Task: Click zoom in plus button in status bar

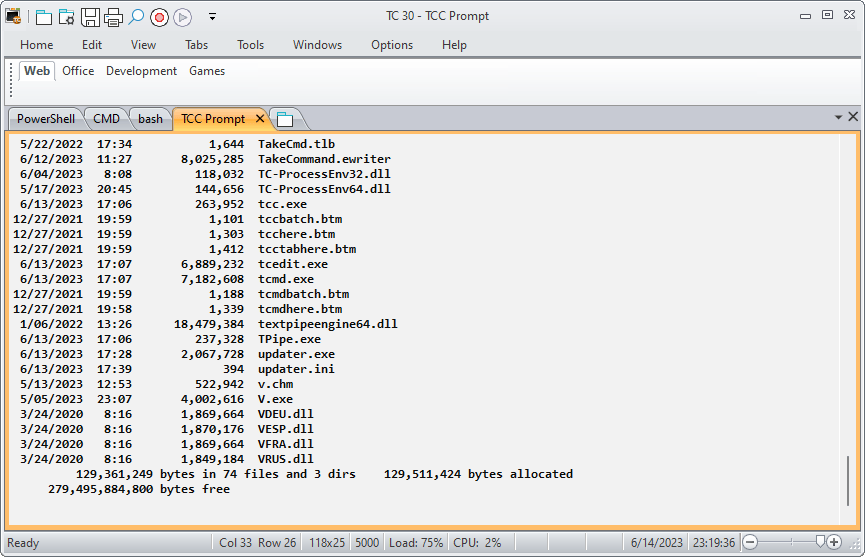Action: tap(834, 543)
